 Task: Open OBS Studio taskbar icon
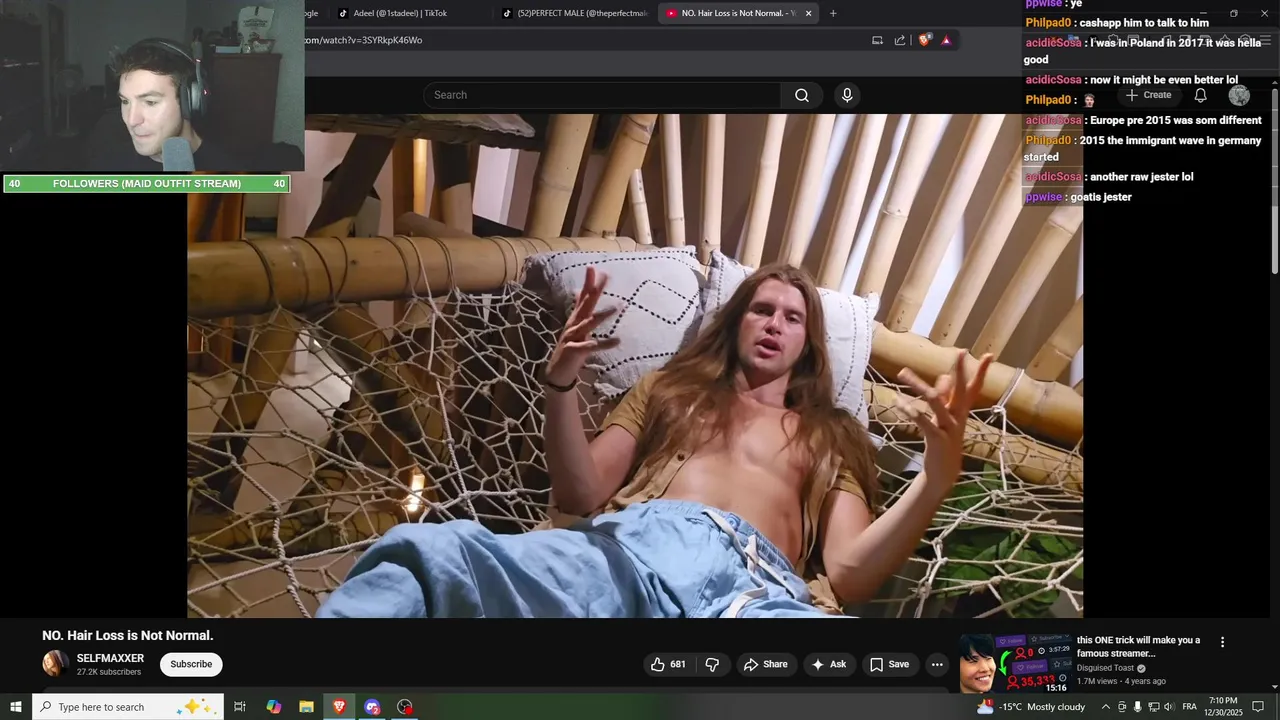(405, 707)
